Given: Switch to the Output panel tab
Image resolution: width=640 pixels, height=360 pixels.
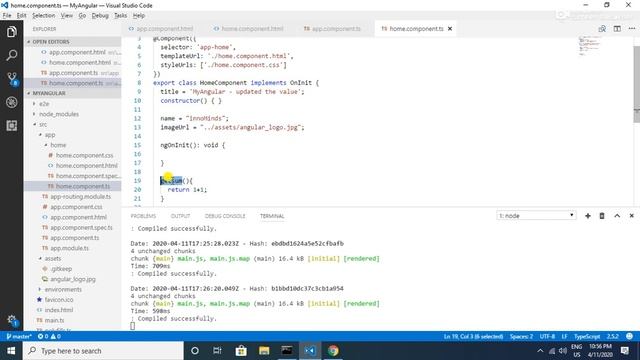Looking at the screenshot, I should [x=180, y=216].
